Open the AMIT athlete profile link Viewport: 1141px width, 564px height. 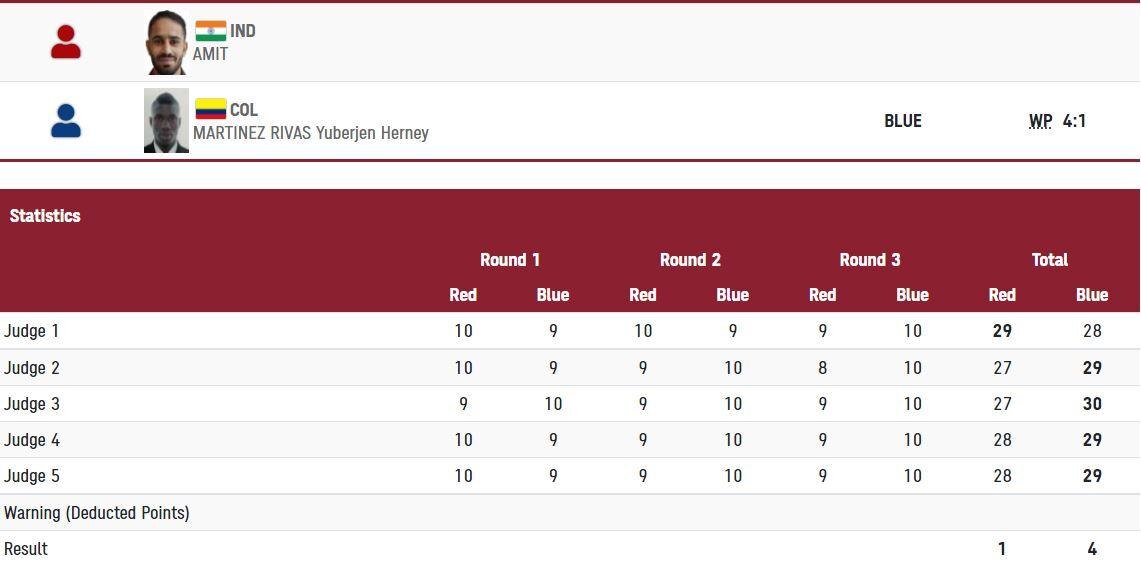pyautogui.click(x=210, y=54)
